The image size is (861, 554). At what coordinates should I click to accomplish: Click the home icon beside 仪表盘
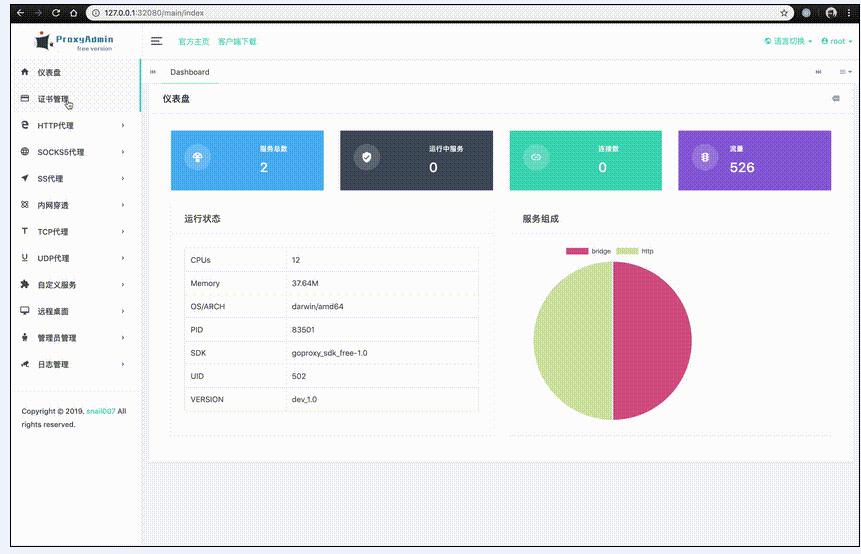coord(25,72)
